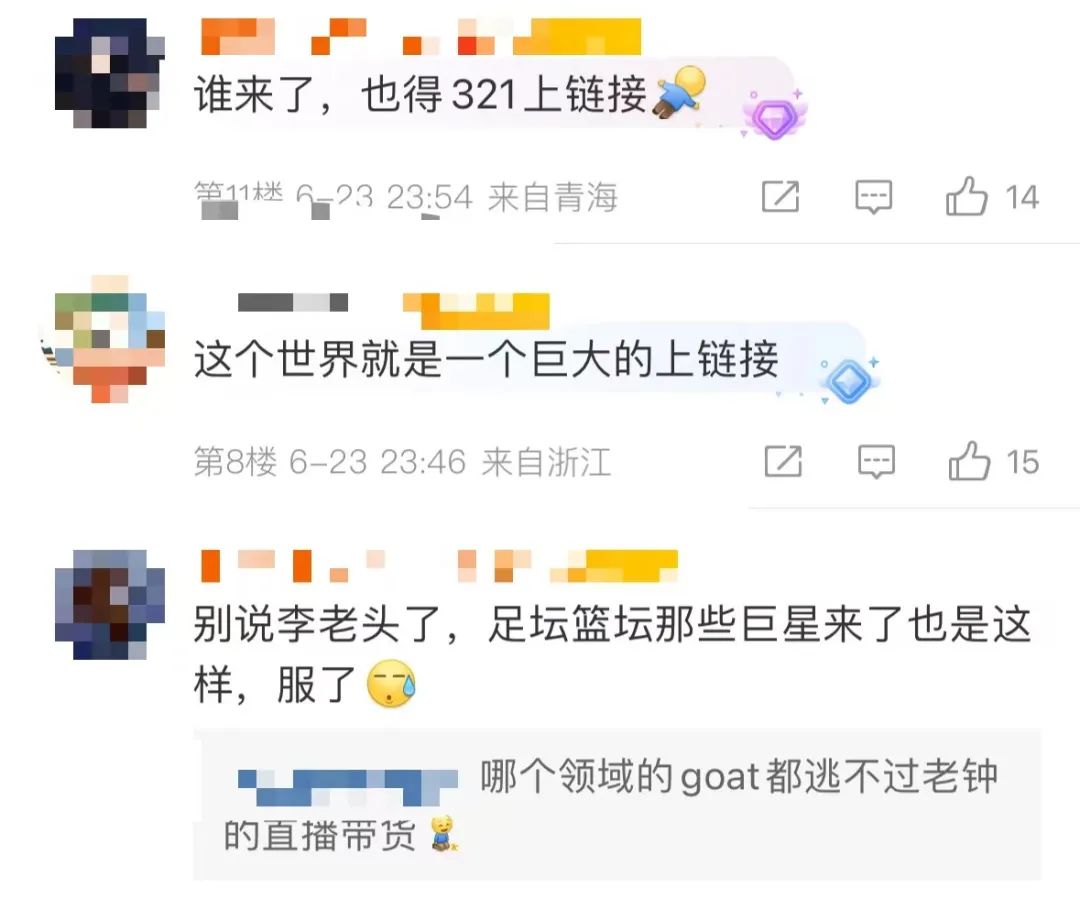Screen dimensions: 1080x899
Task: Open nested reply about goat 直播带货
Action: (x=617, y=805)
